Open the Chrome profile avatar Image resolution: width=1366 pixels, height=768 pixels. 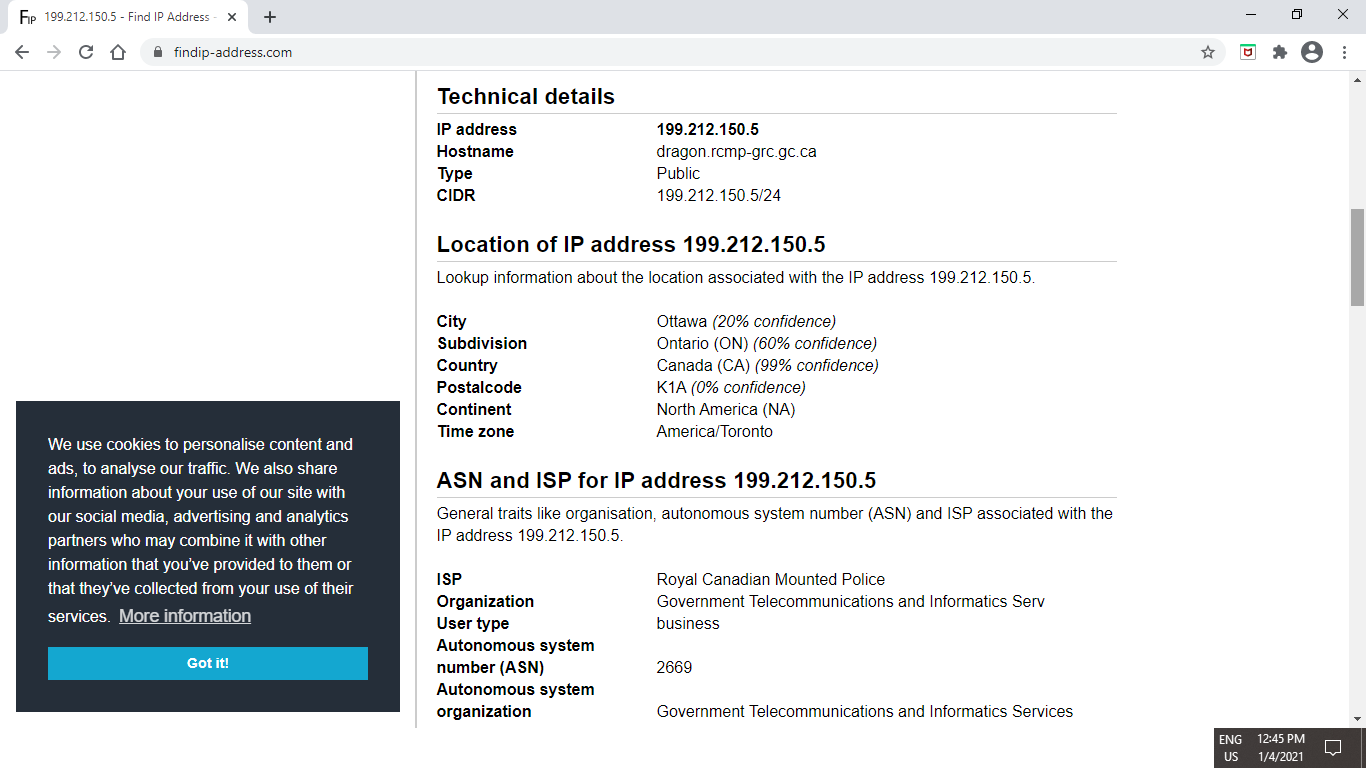click(1312, 52)
